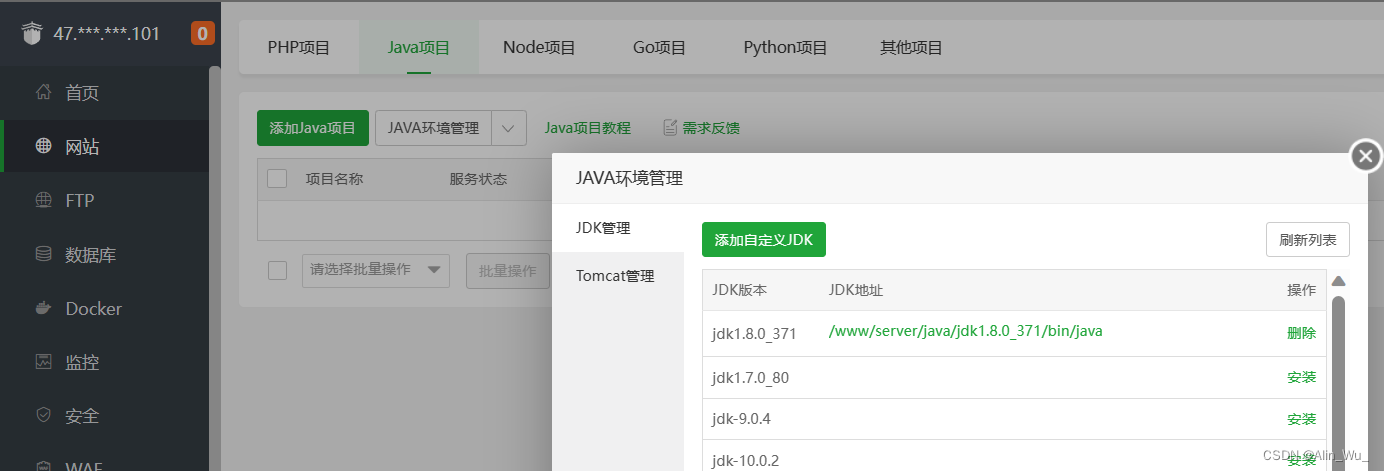Close the JAVA环境管理 dialog
Screen dimensions: 1384x471
1366,156
